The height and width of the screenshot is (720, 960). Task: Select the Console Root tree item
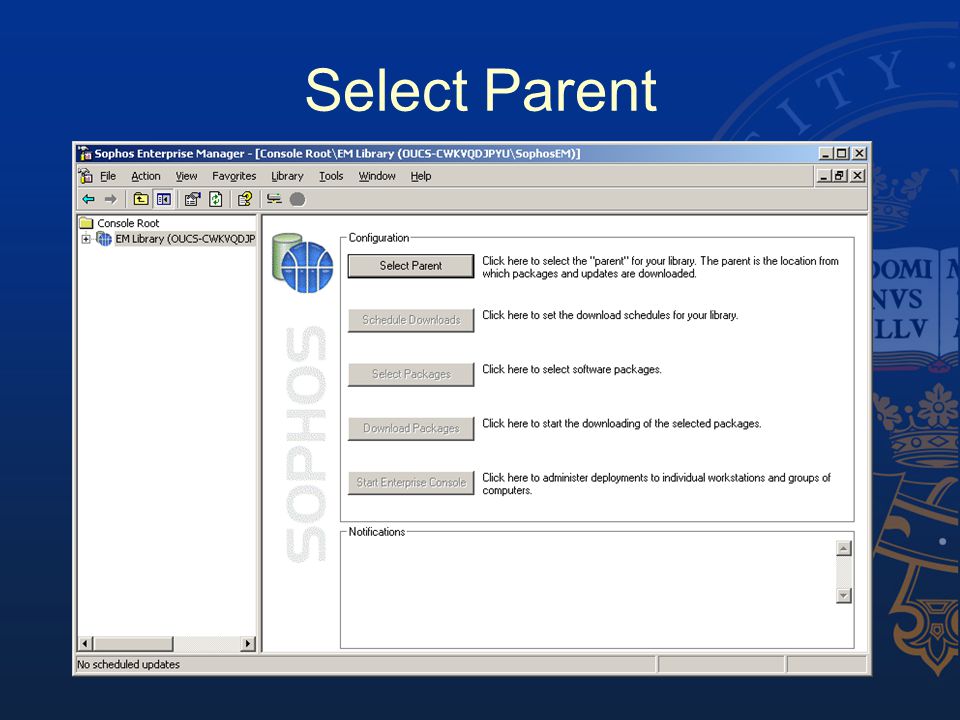tap(128, 223)
